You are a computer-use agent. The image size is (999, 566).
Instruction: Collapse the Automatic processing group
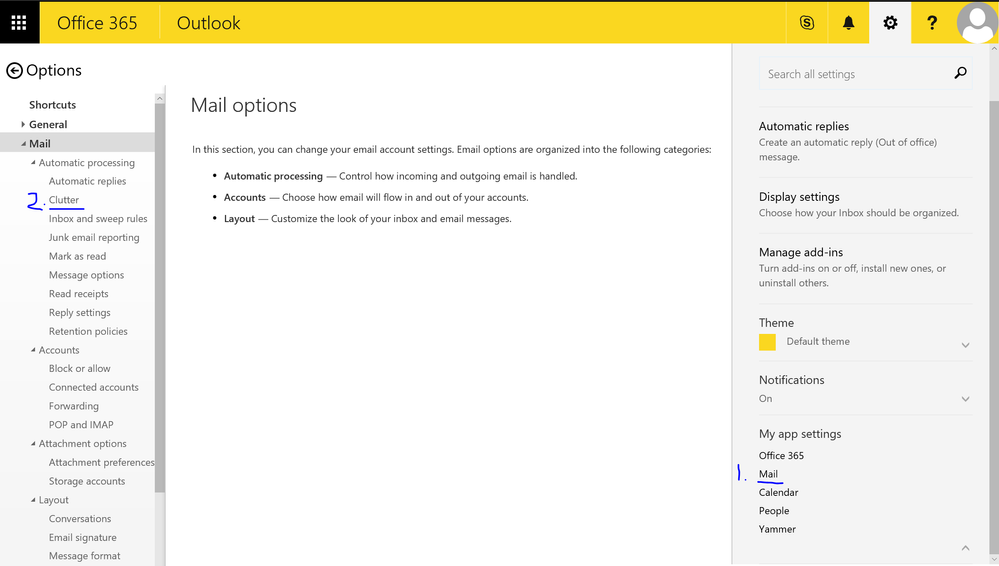[33, 163]
